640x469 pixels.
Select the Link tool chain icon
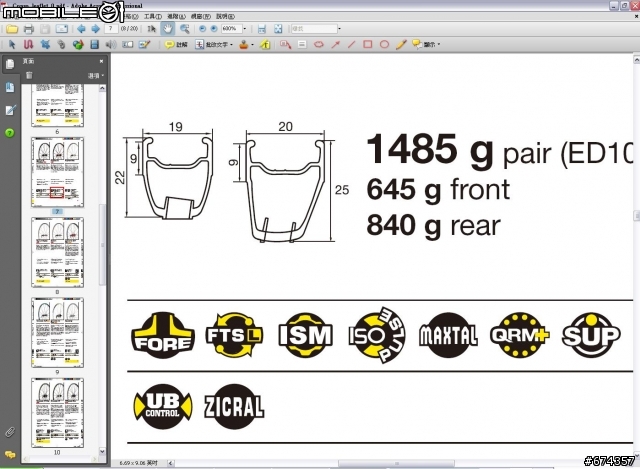[x=61, y=44]
